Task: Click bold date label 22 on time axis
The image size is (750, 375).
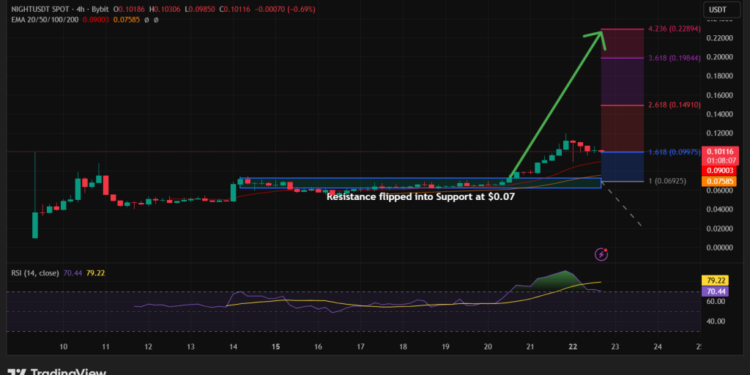Action: coord(573,347)
